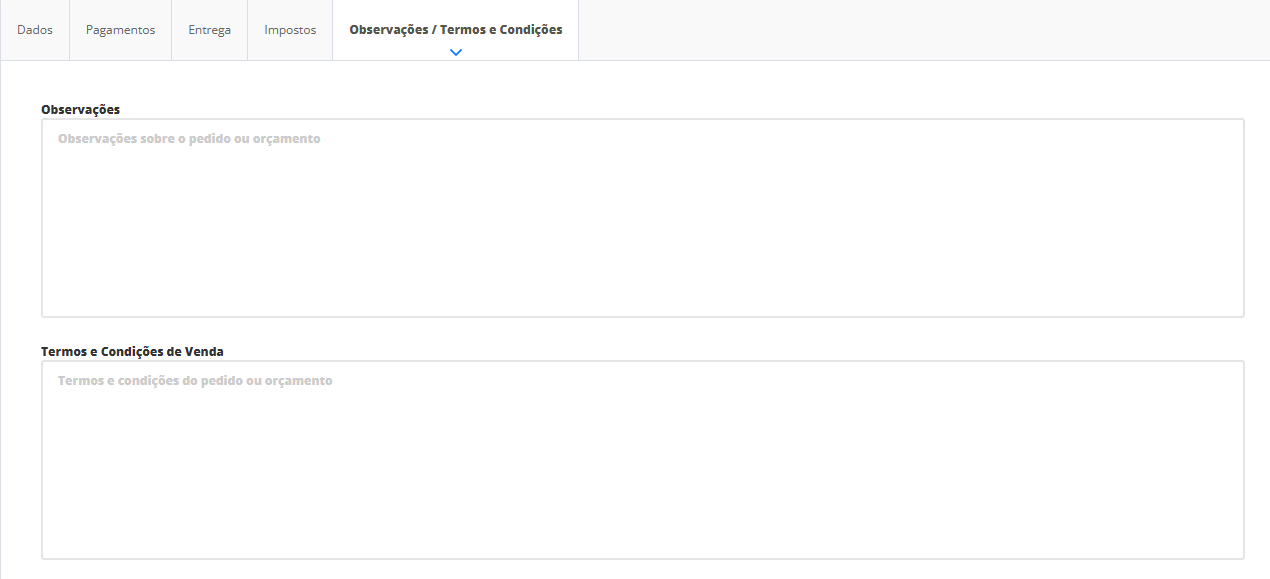Viewport: 1270px width, 579px height.
Task: Open the Dados tab
Action: coord(35,30)
